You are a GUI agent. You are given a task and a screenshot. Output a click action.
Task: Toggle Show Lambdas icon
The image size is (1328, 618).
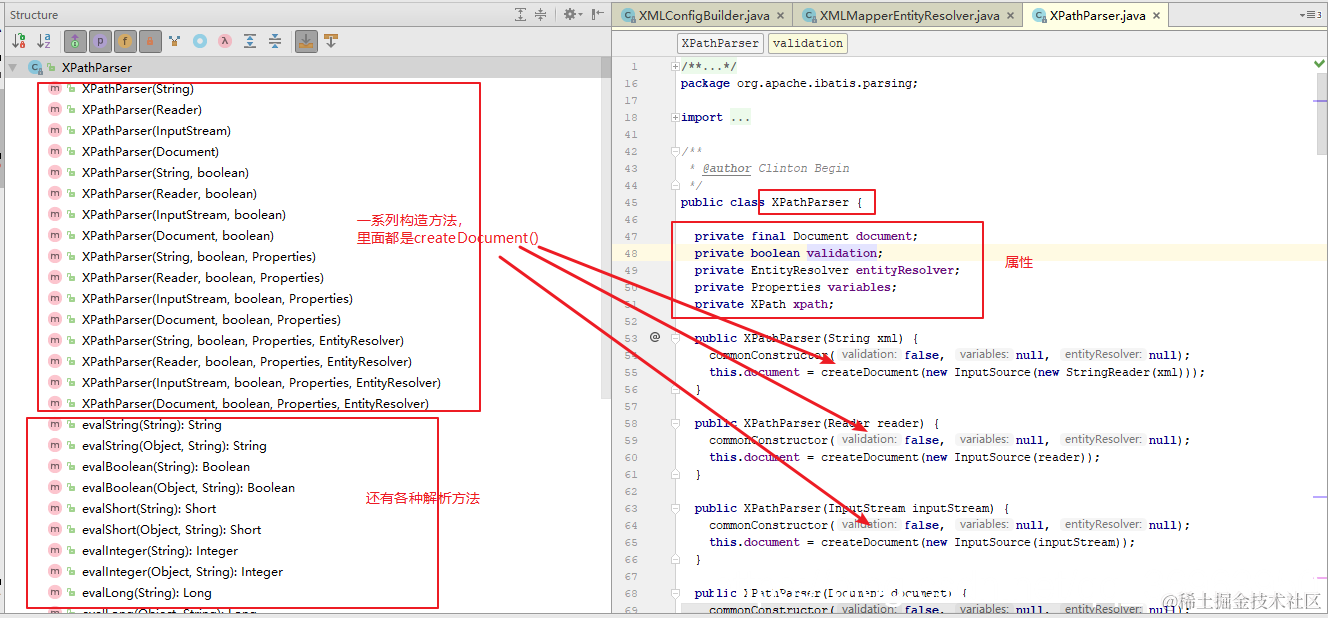(x=225, y=41)
